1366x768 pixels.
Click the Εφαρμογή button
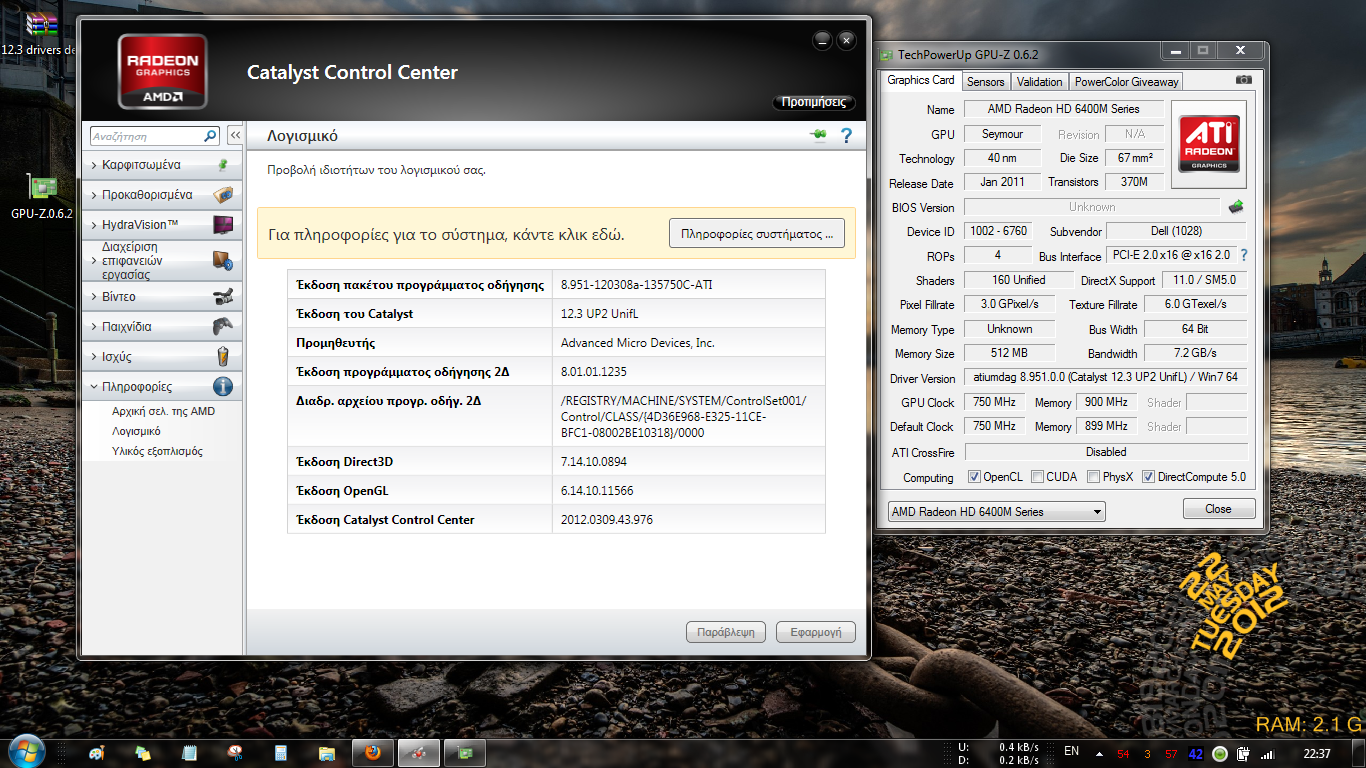tap(816, 632)
